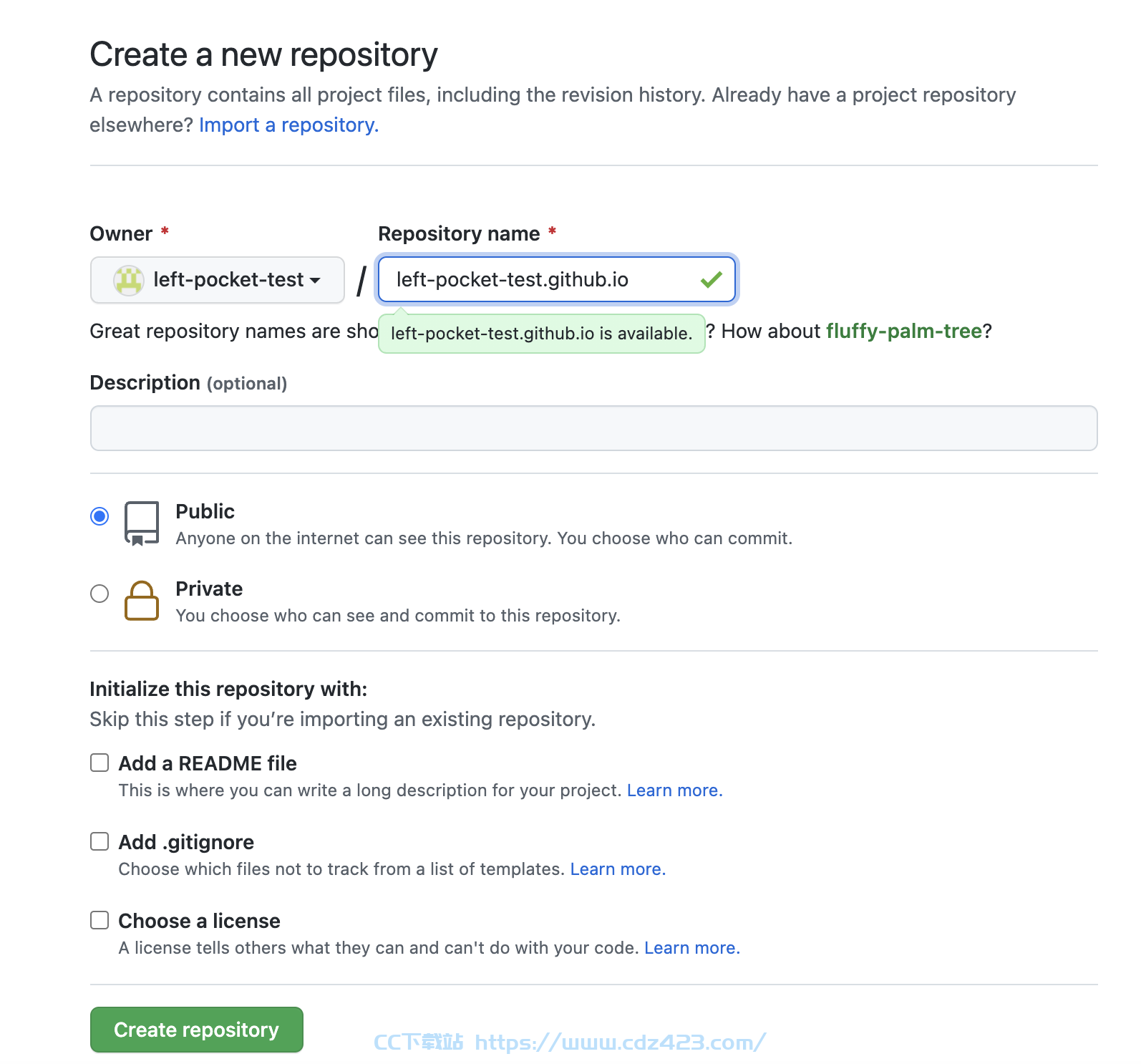Click the 'Owner' field label

pyautogui.click(x=121, y=234)
